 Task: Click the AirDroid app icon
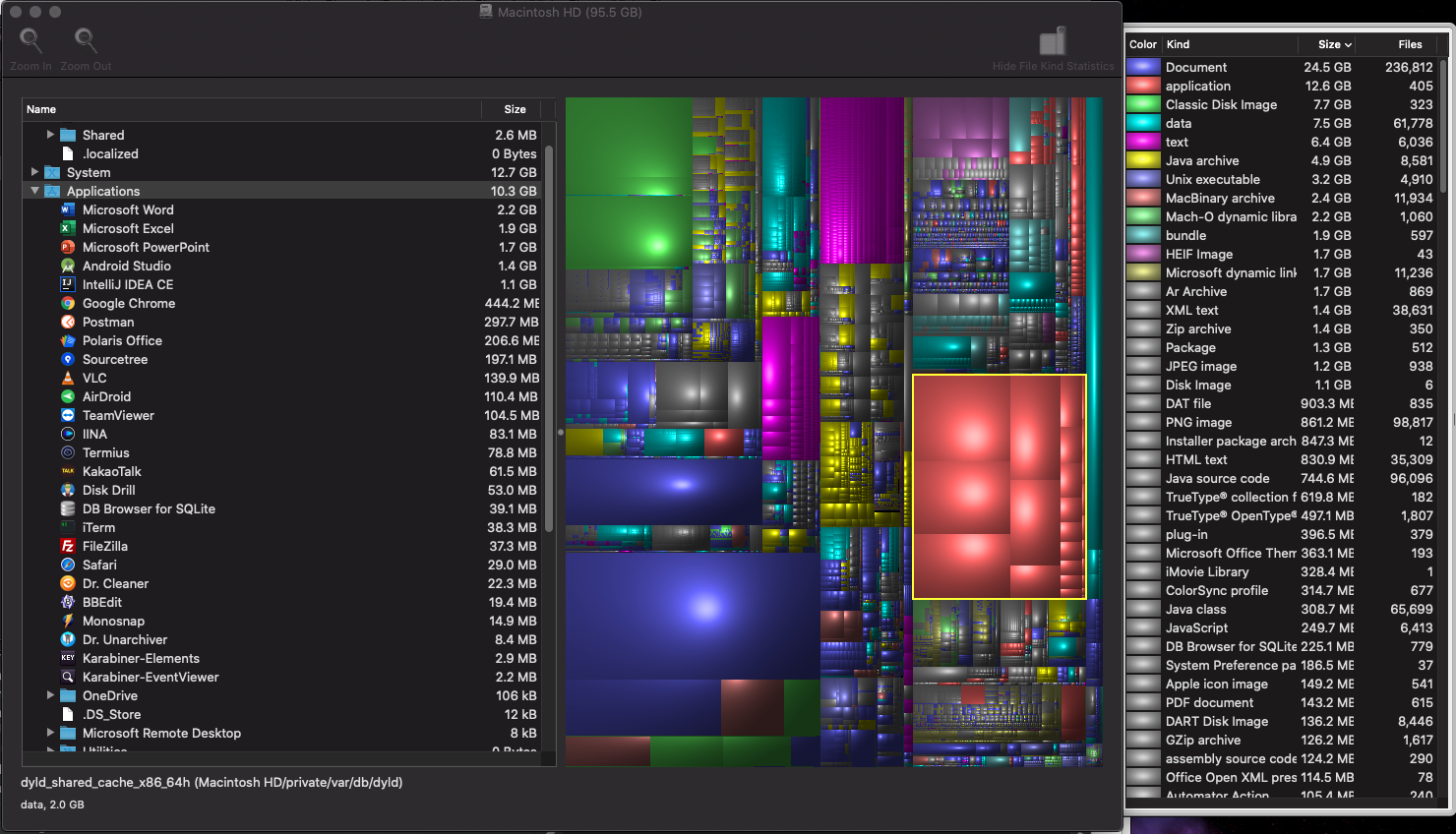[68, 396]
